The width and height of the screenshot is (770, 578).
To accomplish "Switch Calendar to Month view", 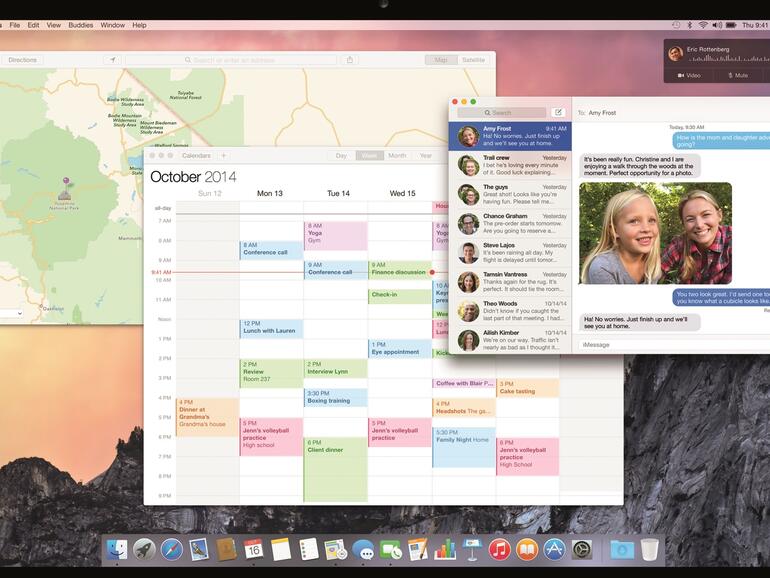I will 397,156.
